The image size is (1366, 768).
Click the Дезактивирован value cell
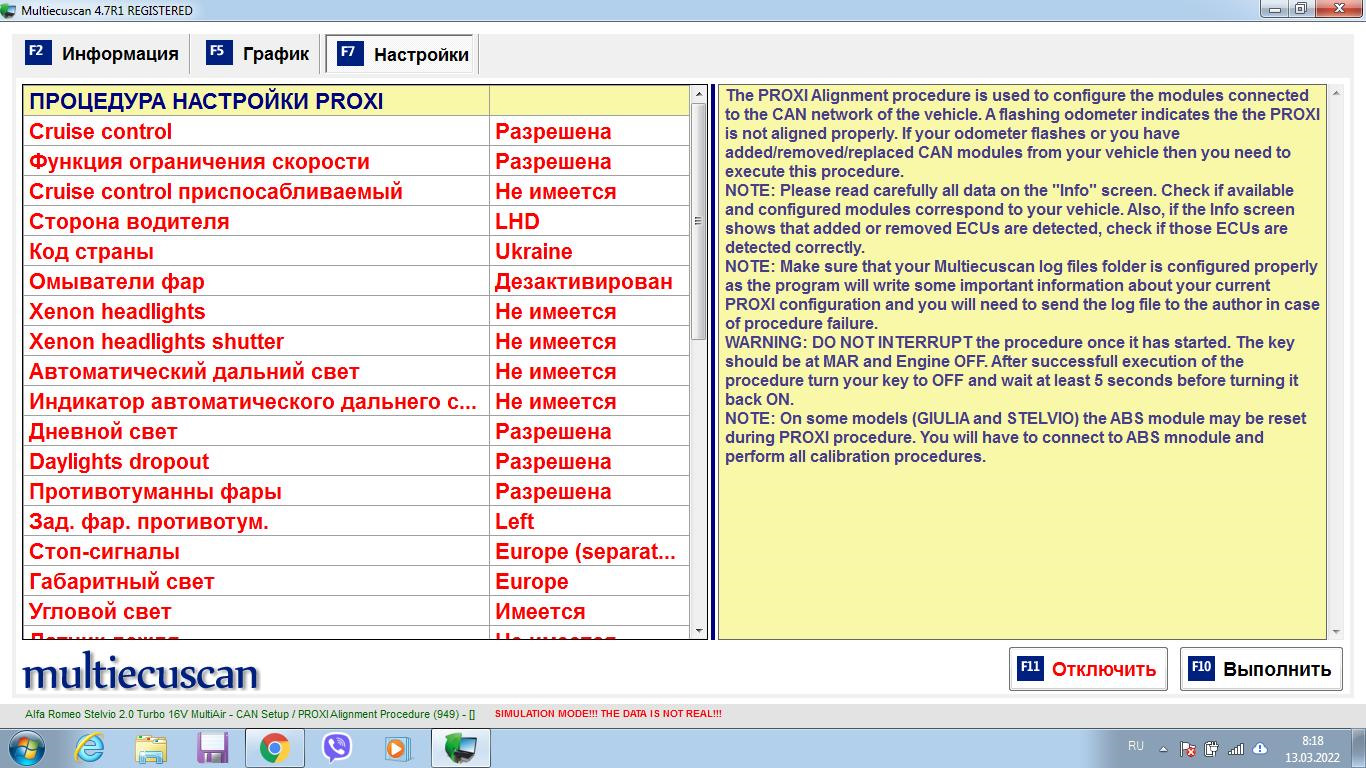pyautogui.click(x=590, y=281)
